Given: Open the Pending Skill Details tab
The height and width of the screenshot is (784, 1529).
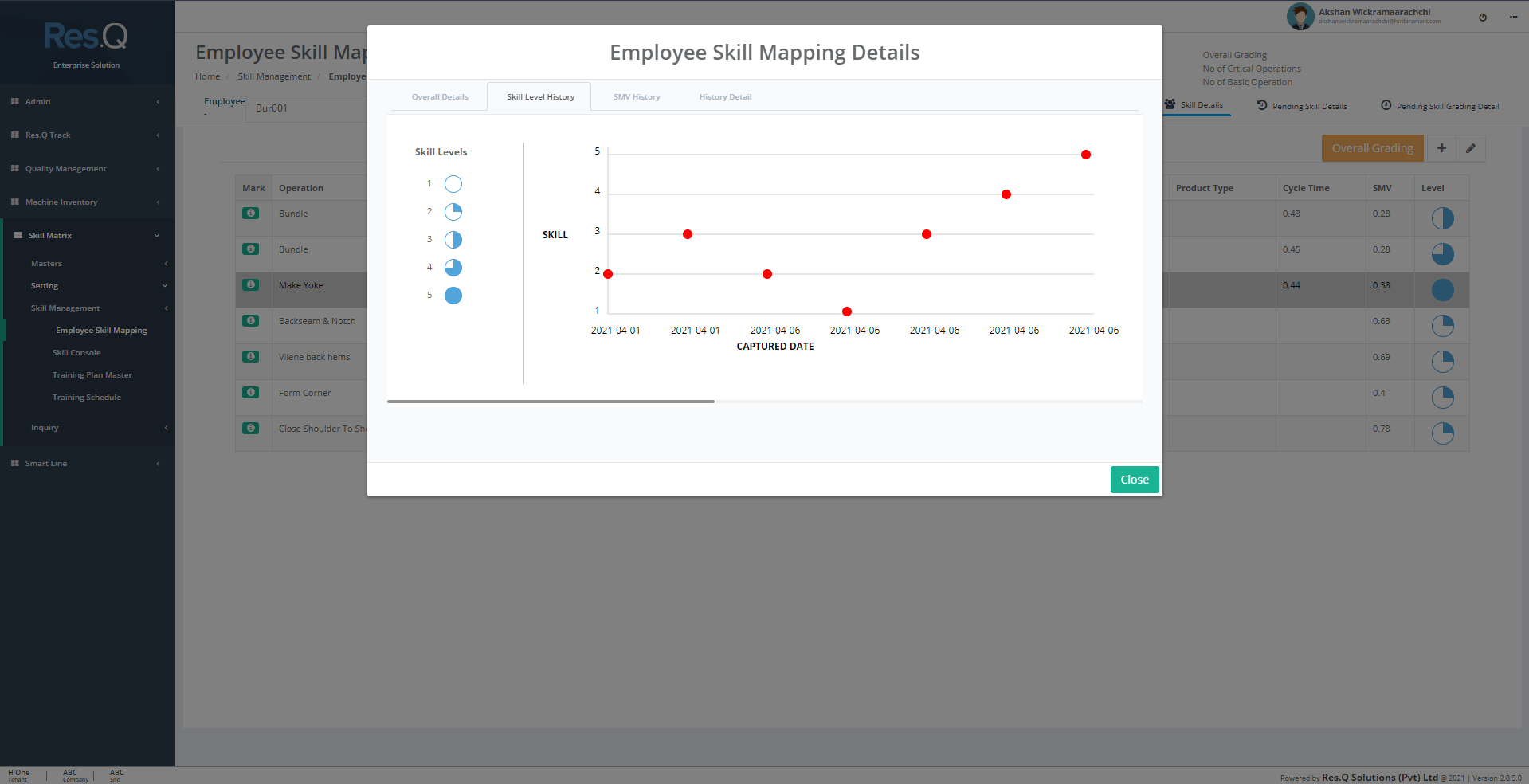Looking at the screenshot, I should pyautogui.click(x=1301, y=105).
